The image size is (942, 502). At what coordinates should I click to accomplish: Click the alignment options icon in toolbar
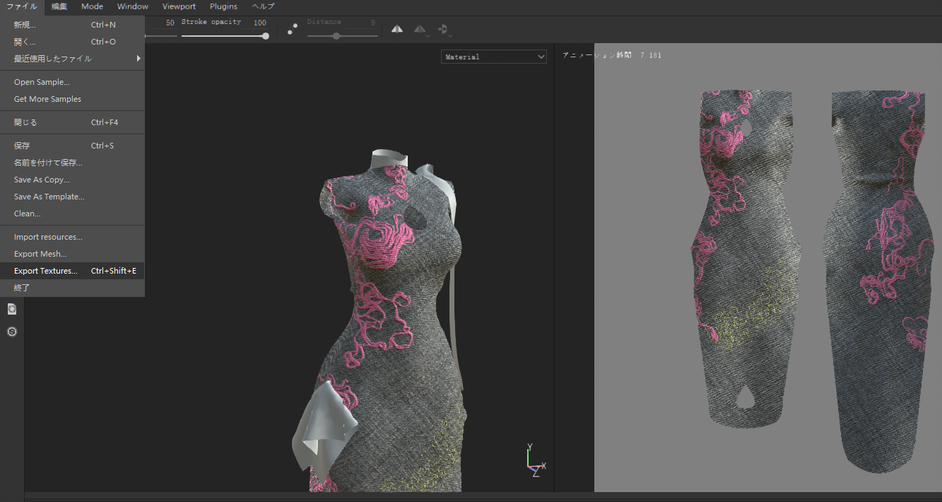click(443, 30)
